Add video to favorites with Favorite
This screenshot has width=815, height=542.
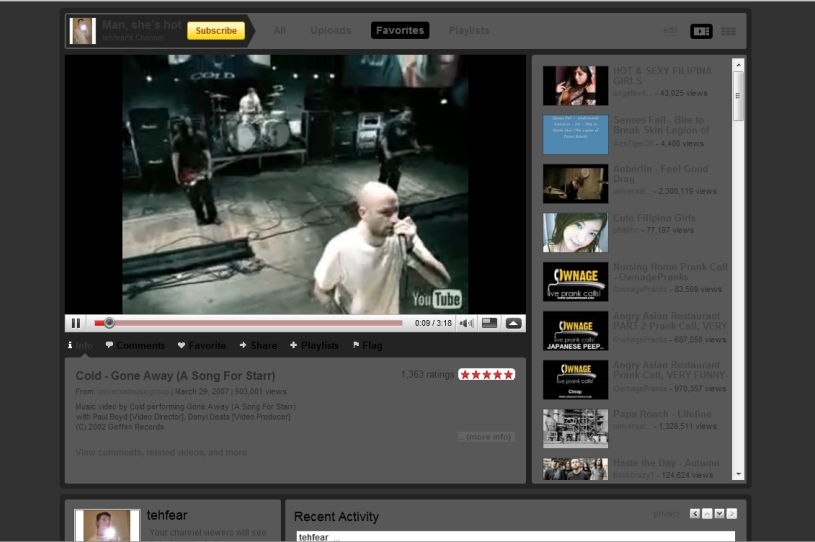[x=202, y=346]
